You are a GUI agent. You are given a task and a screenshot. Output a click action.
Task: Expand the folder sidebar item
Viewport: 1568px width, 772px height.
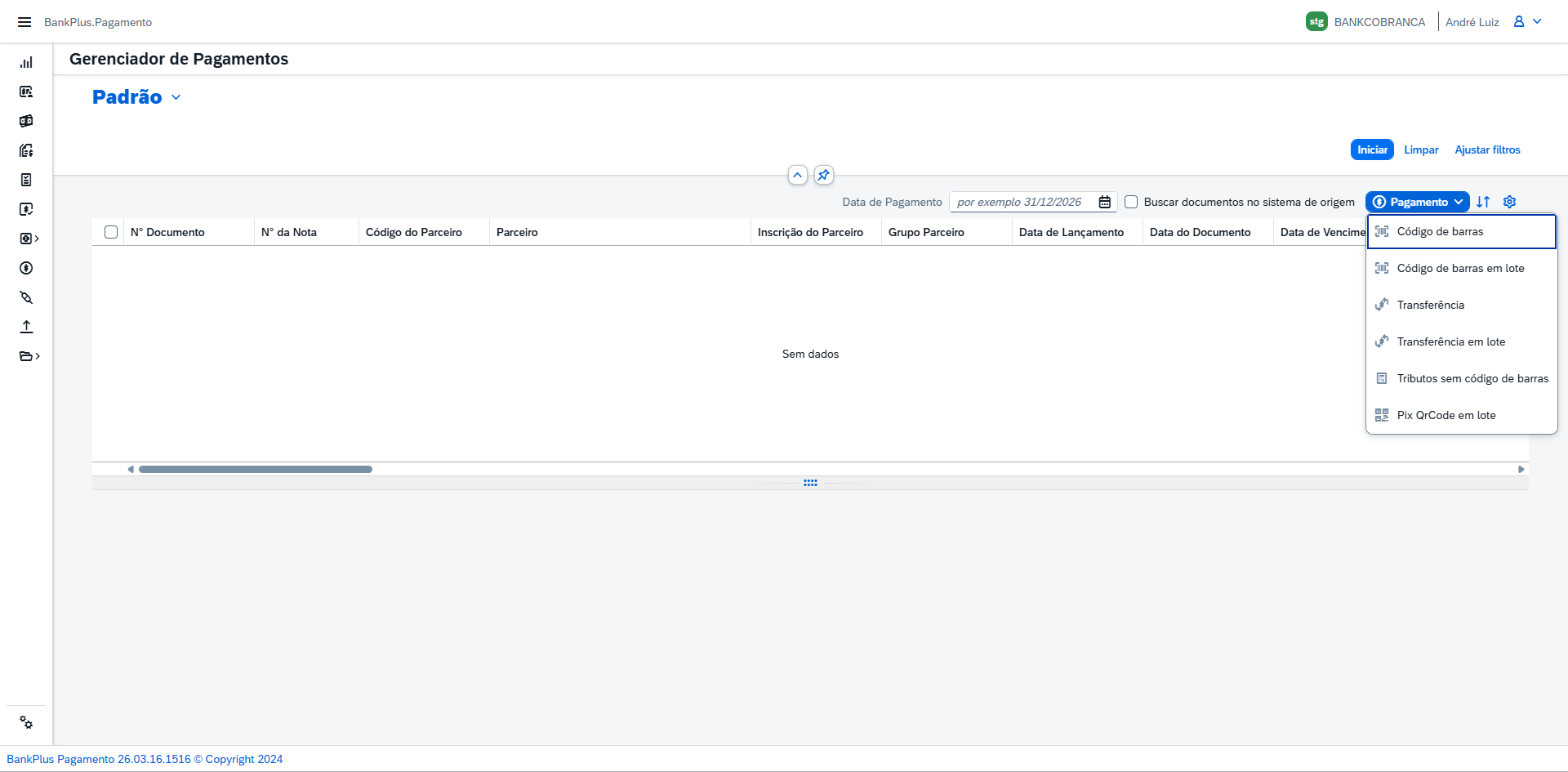point(29,356)
